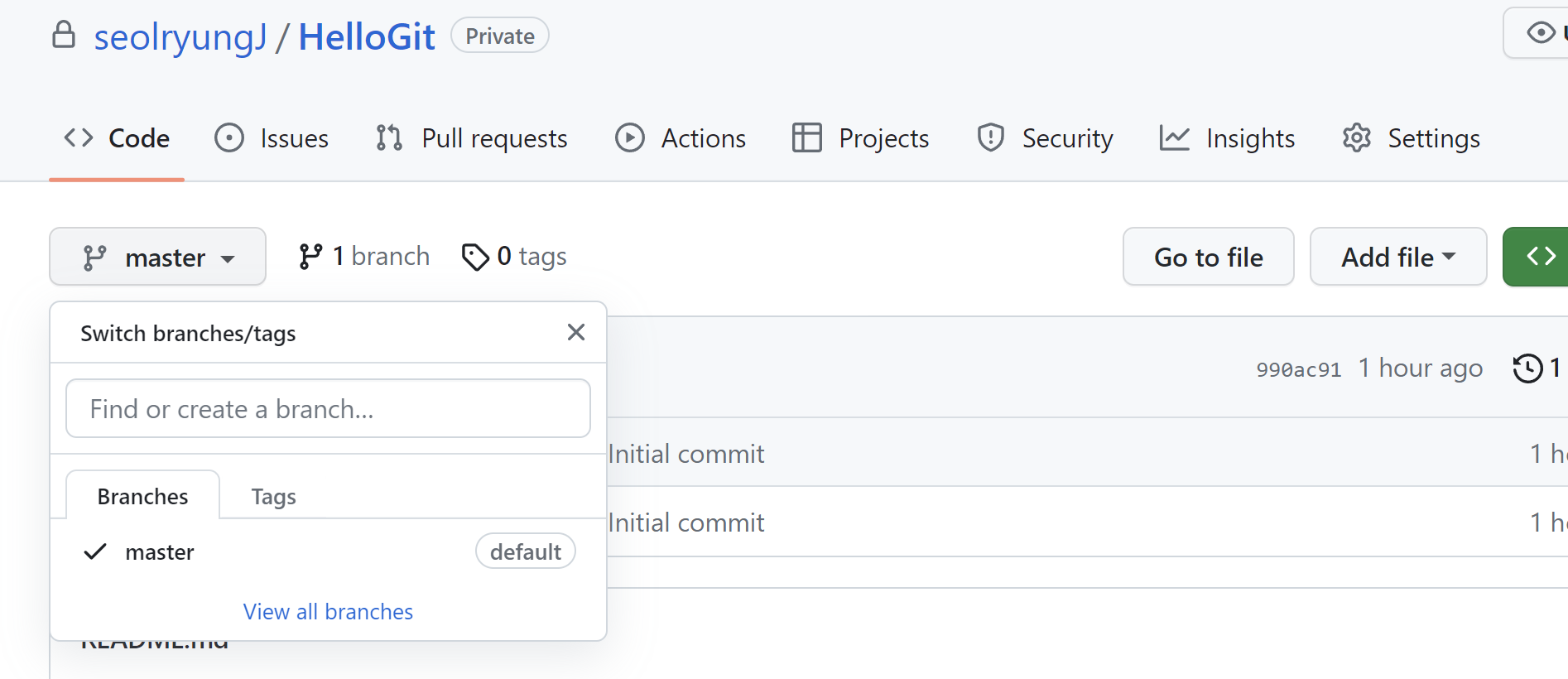
Task: Open commit history clock icon
Action: click(x=1527, y=368)
